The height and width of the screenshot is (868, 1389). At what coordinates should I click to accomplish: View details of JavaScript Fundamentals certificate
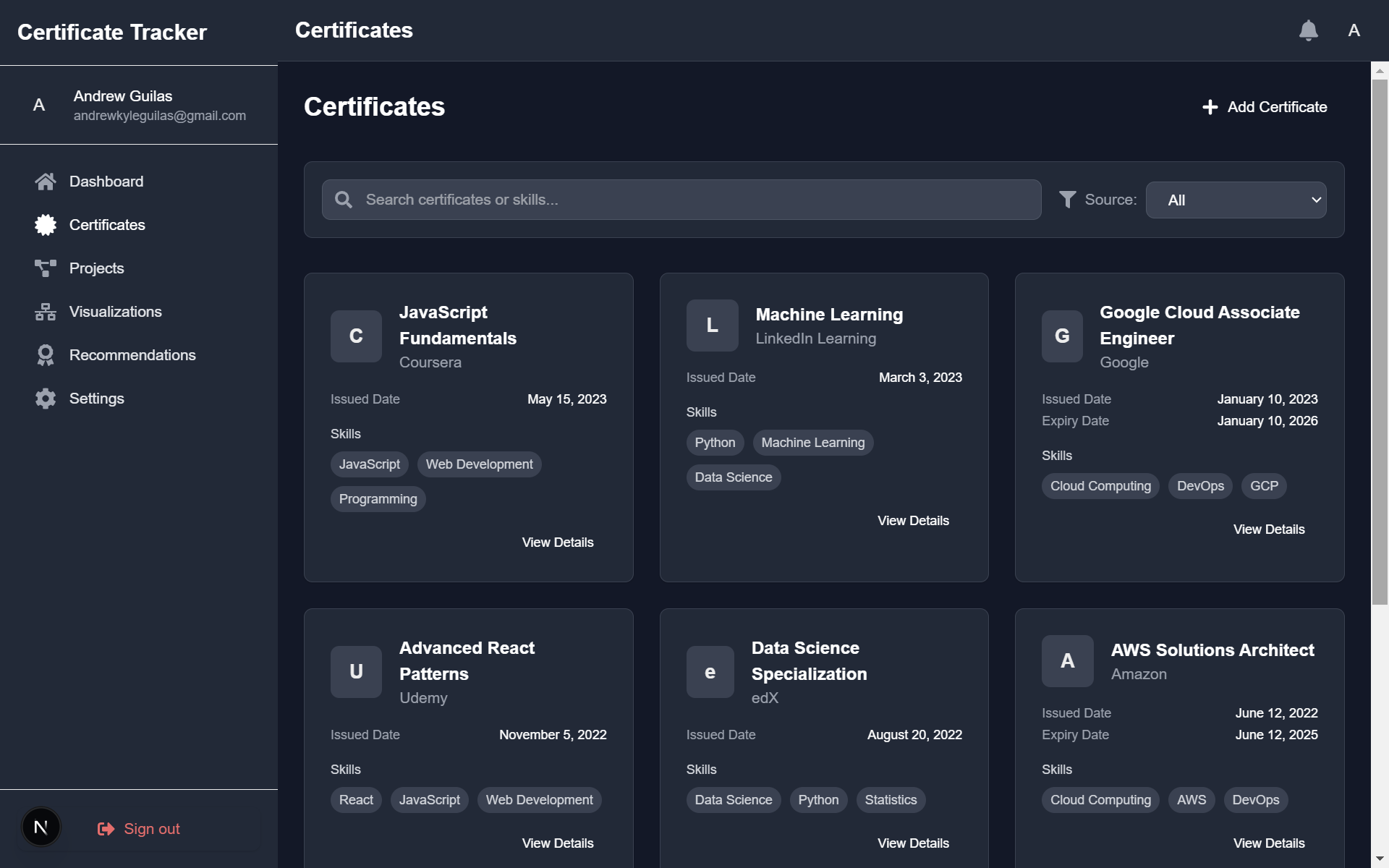[557, 542]
